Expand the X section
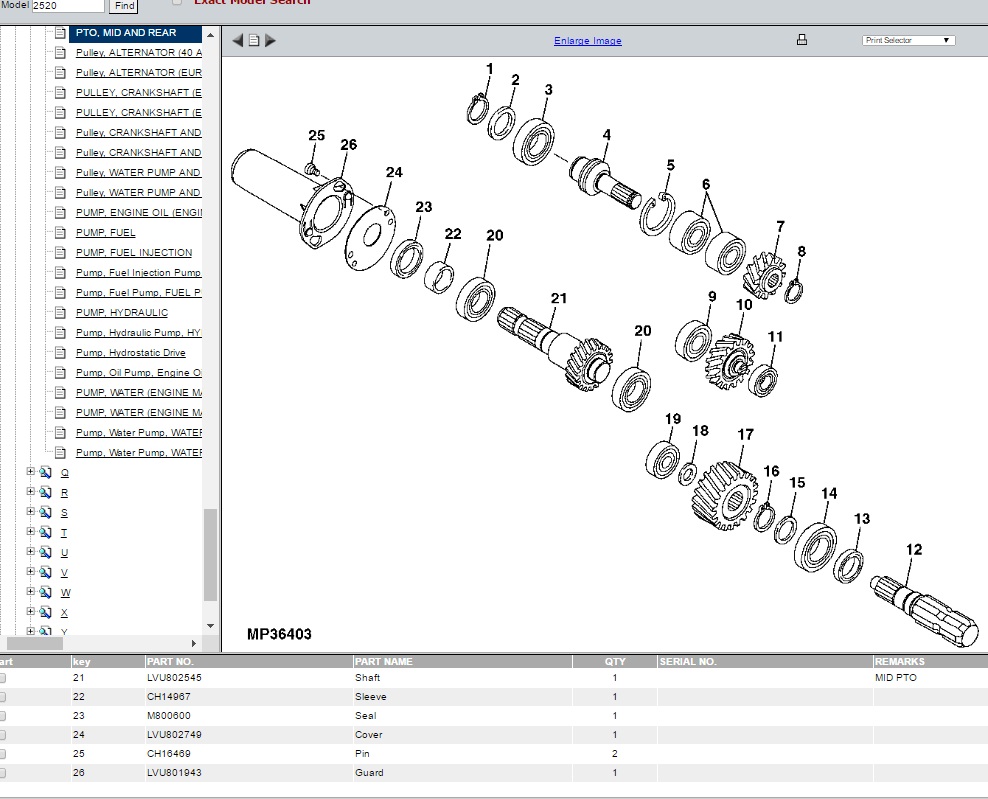The image size is (988, 799). 30,611
